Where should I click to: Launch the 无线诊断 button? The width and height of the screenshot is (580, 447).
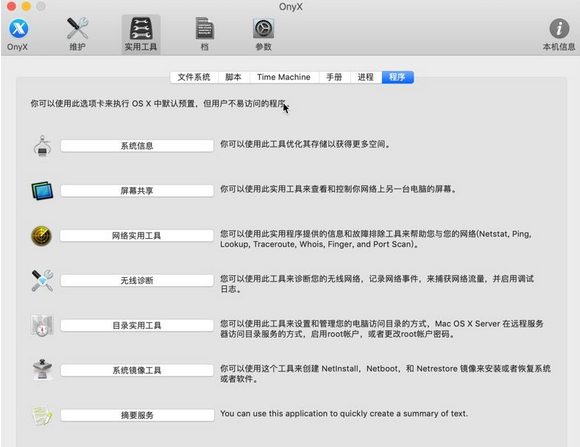point(137,280)
